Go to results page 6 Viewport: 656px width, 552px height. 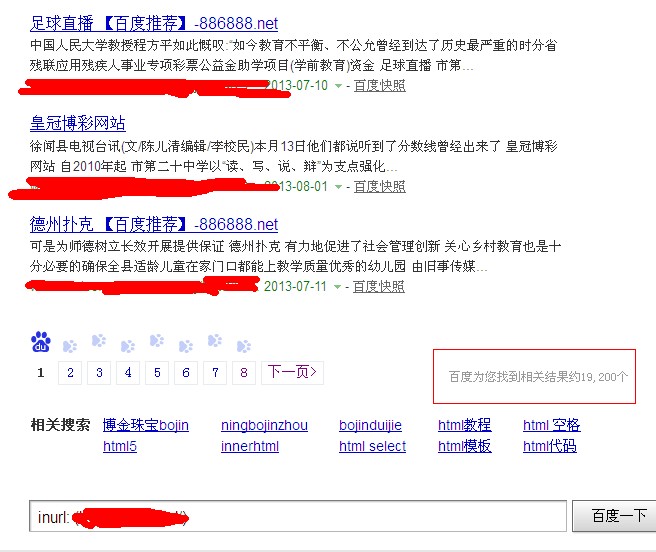(x=186, y=373)
